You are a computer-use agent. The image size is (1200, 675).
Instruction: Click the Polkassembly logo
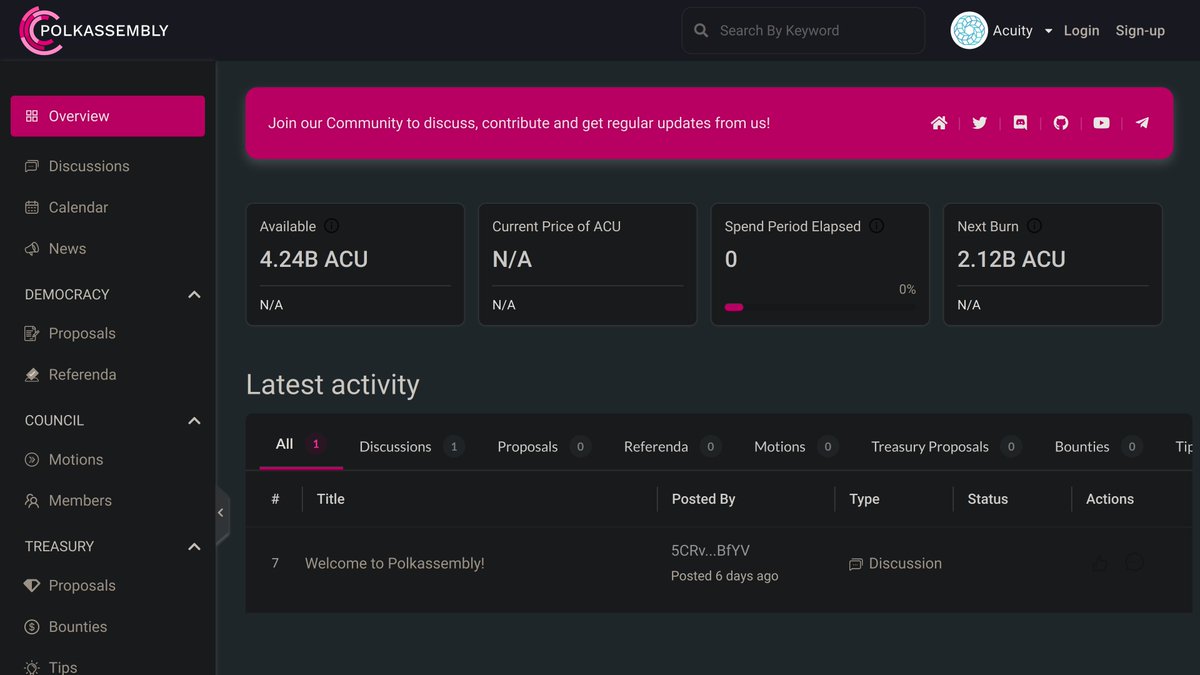94,30
